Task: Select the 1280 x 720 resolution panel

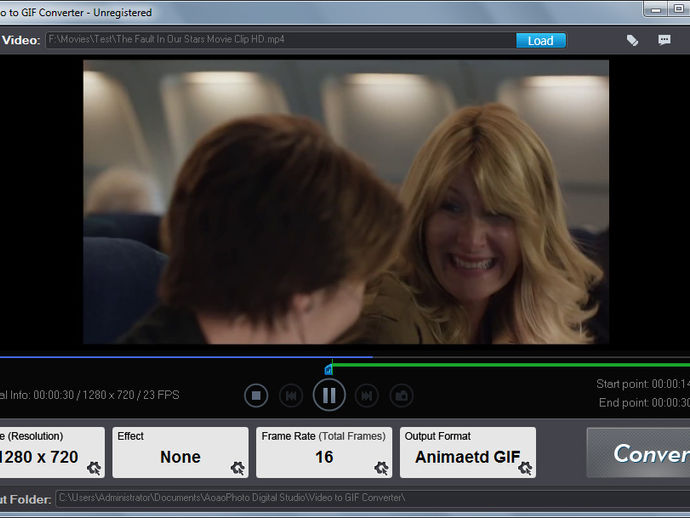Action: 52,452
